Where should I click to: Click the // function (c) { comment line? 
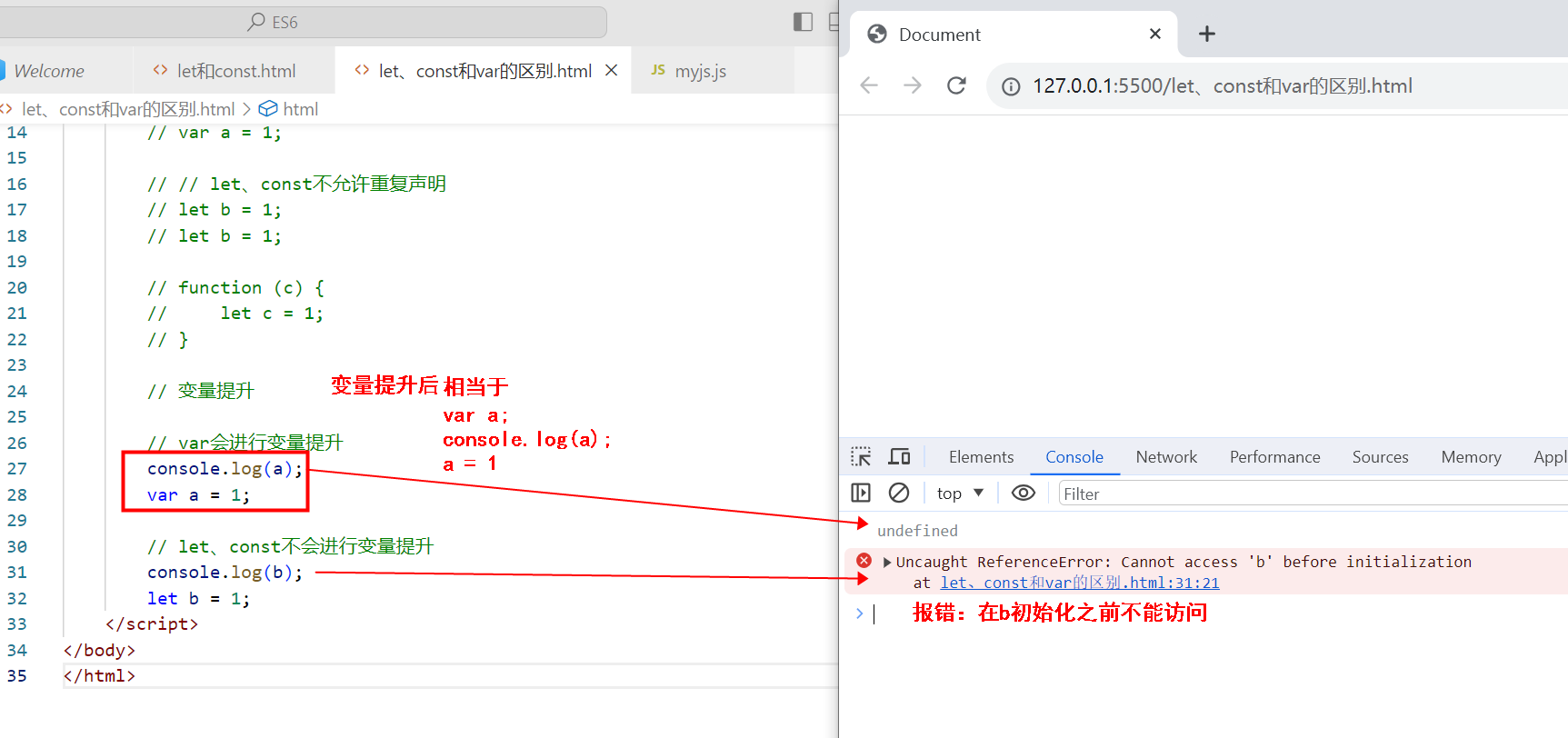[235, 288]
